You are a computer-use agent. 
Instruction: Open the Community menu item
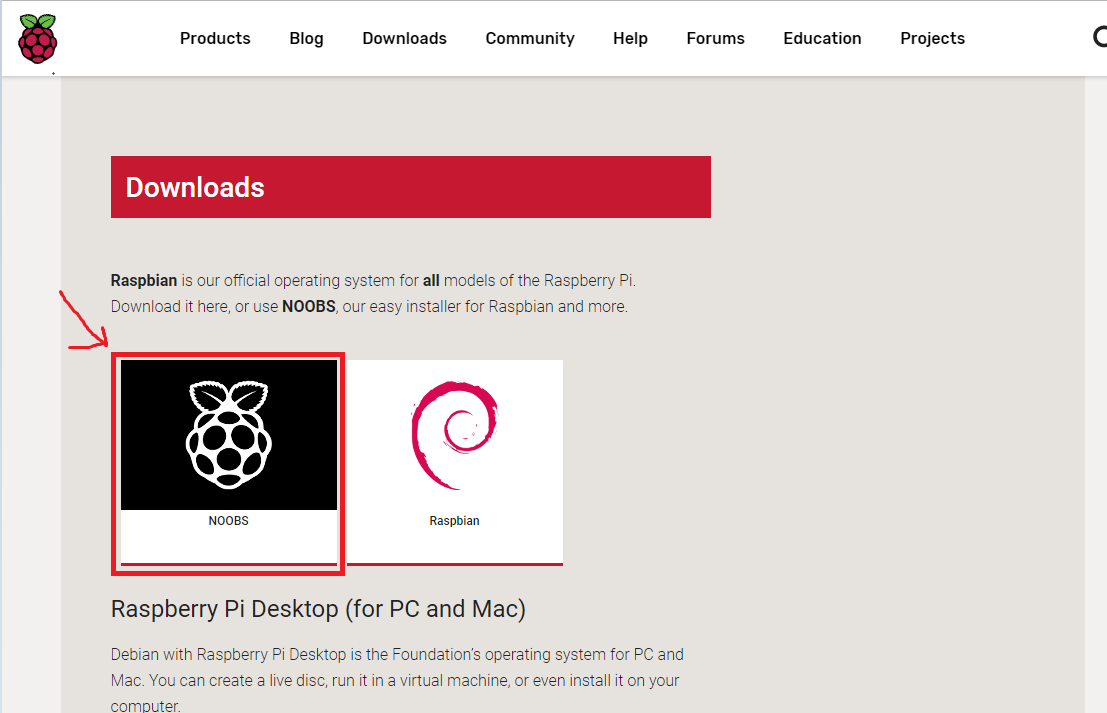[x=530, y=38]
